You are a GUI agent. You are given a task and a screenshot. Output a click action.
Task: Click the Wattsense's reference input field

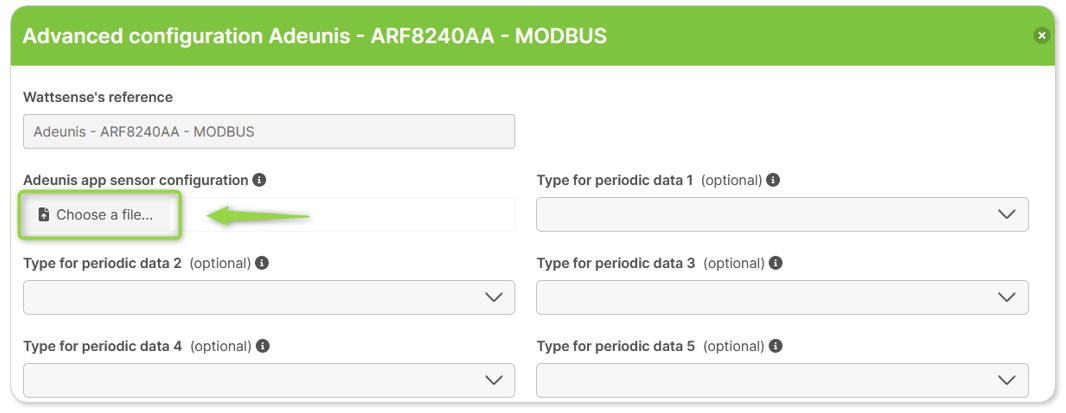pos(269,131)
